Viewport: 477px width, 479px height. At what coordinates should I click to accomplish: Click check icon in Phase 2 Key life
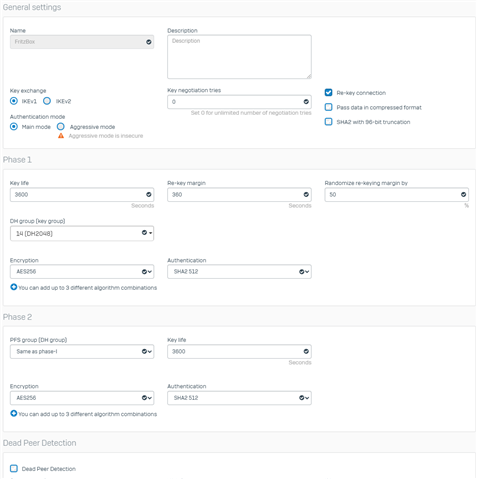coord(306,351)
